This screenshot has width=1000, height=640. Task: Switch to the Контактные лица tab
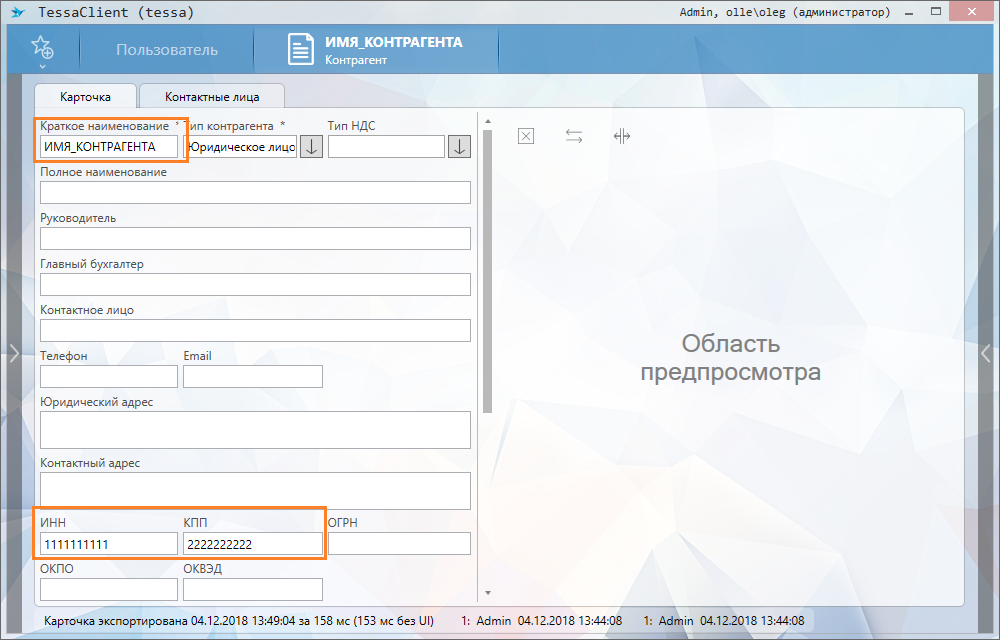coord(212,97)
